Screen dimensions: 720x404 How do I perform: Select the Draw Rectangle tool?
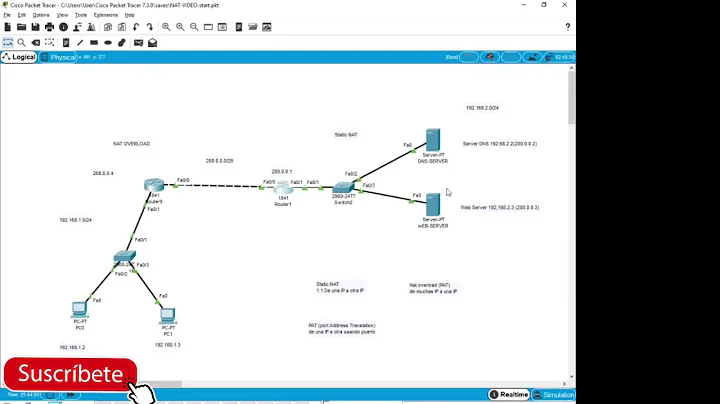[x=94, y=43]
